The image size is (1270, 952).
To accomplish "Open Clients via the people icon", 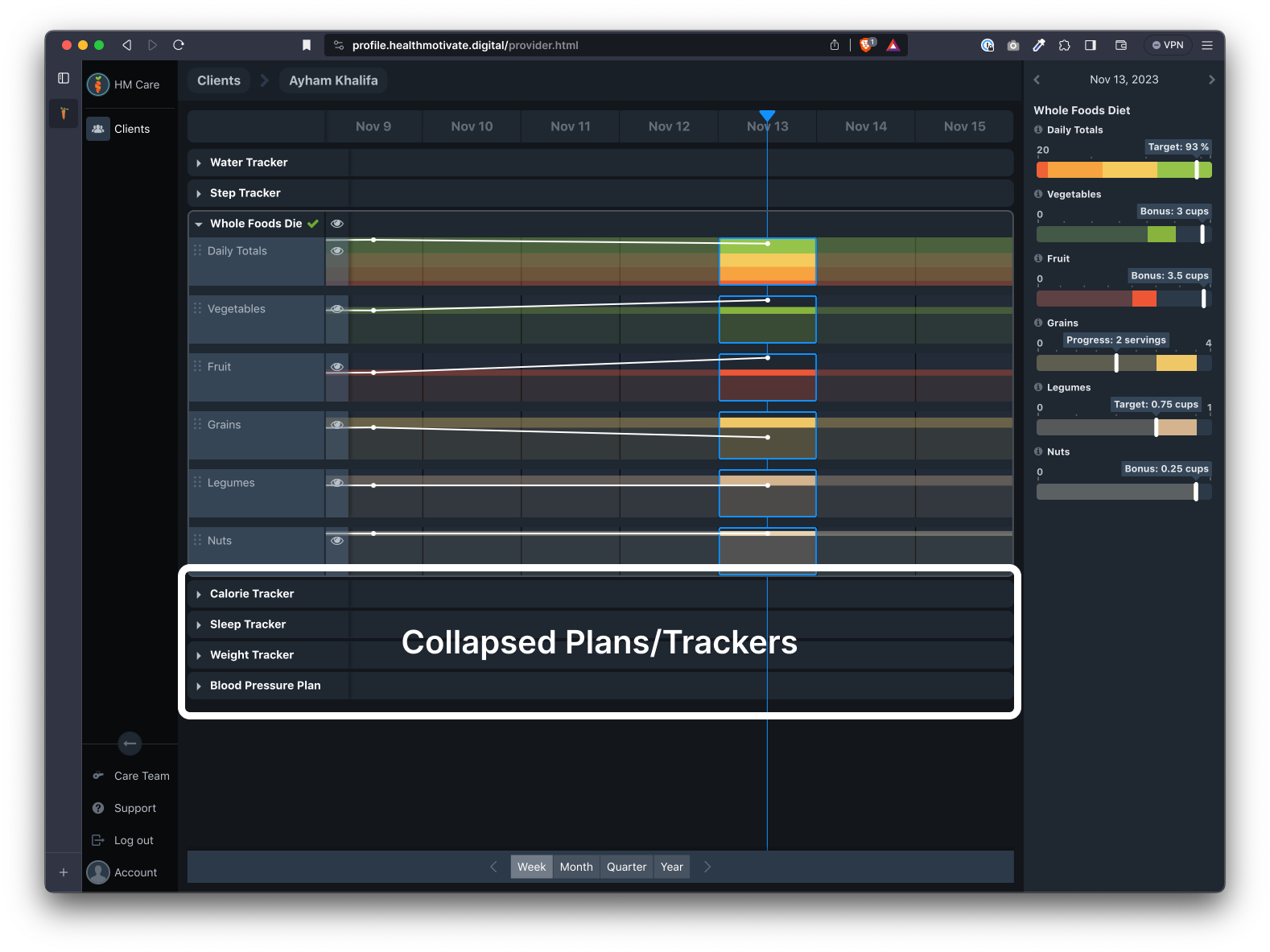I will click(98, 129).
